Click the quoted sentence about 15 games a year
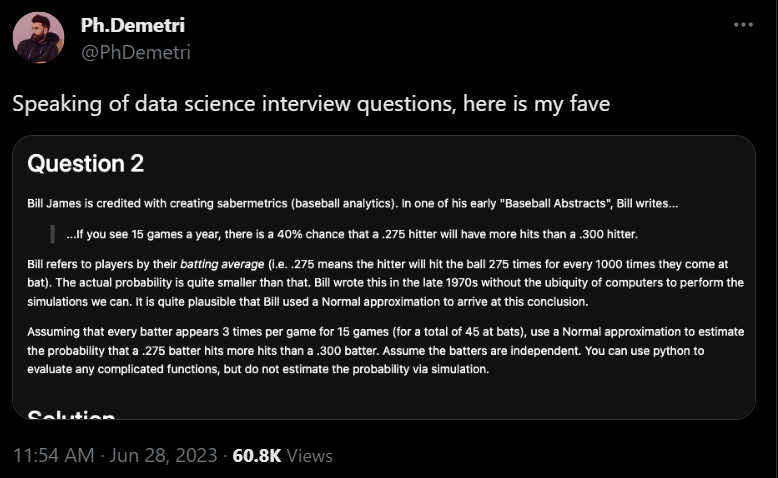The height and width of the screenshot is (478, 778). tap(352, 234)
